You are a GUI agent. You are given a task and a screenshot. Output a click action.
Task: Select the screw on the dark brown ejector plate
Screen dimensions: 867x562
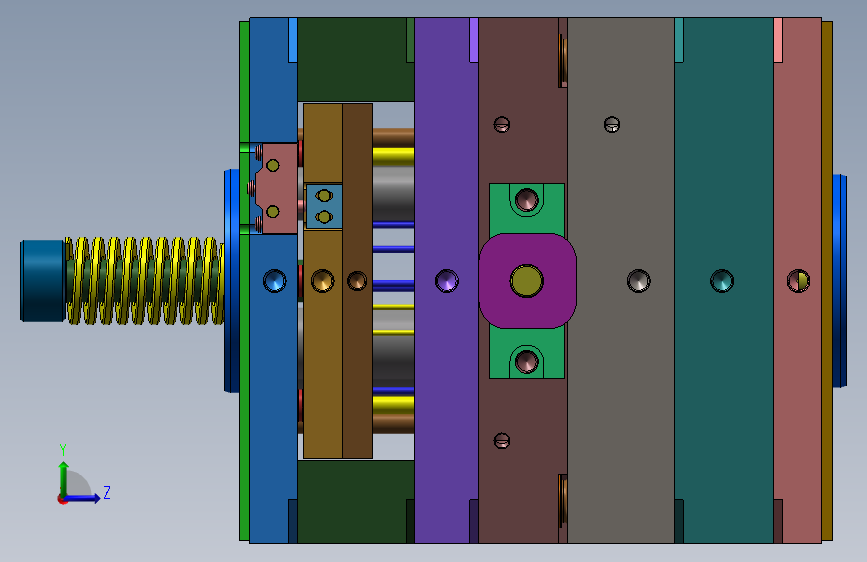(357, 281)
